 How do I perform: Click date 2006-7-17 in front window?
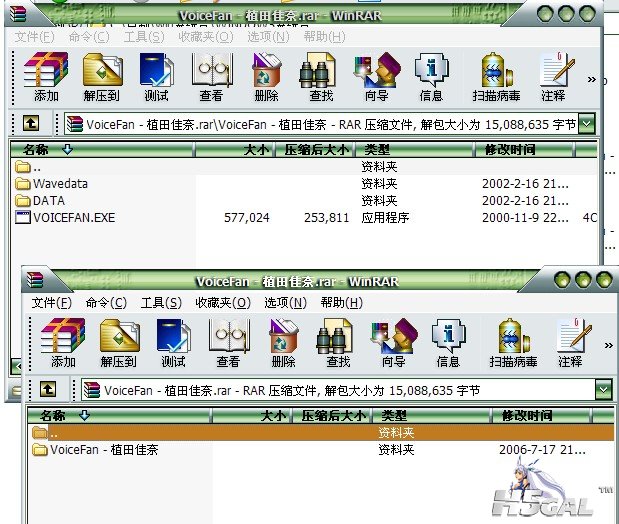542,450
